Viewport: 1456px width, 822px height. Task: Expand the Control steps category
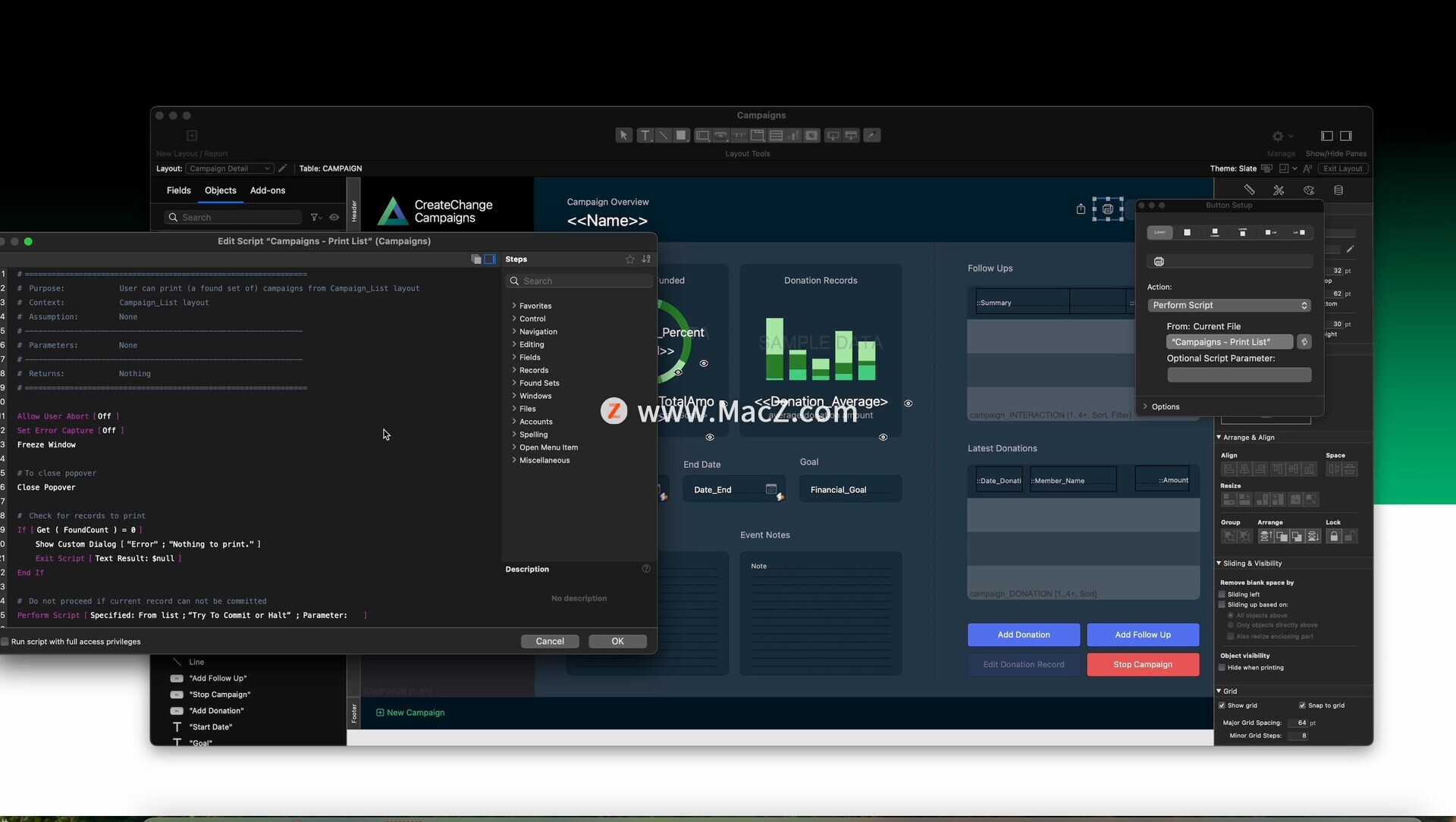(x=514, y=318)
